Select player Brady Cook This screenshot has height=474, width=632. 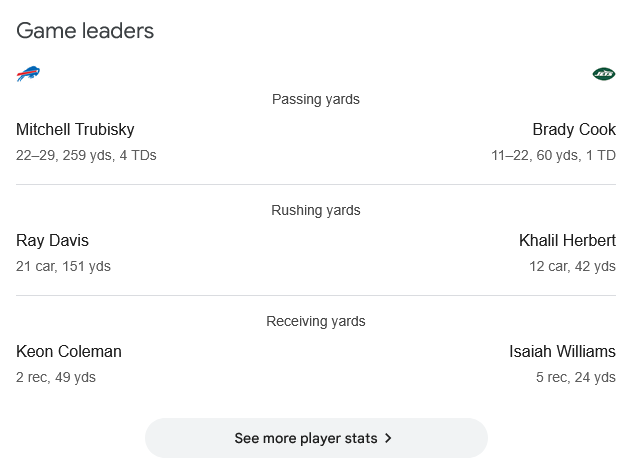click(x=574, y=129)
